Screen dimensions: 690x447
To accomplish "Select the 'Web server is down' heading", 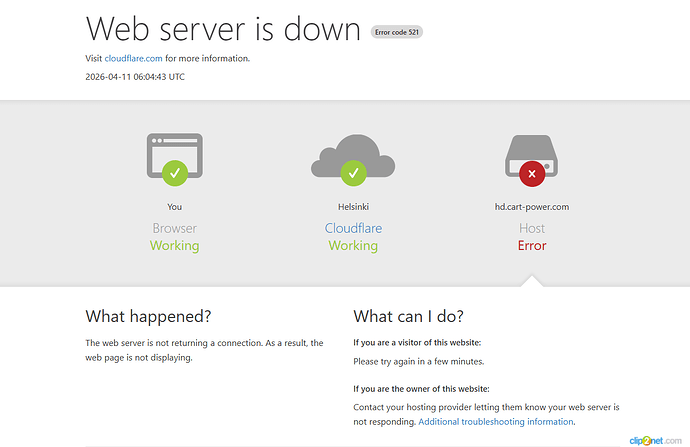I will click(223, 29).
